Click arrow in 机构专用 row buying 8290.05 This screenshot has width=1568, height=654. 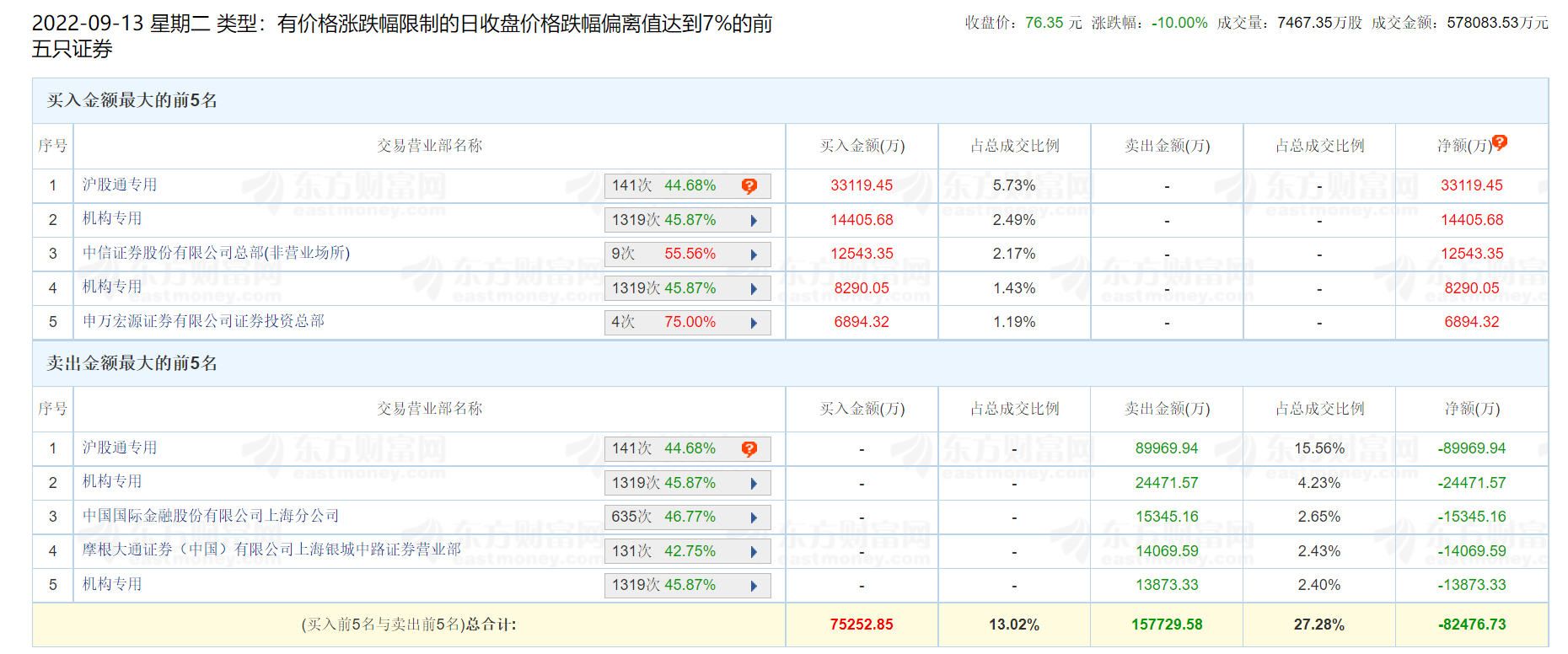tap(754, 289)
